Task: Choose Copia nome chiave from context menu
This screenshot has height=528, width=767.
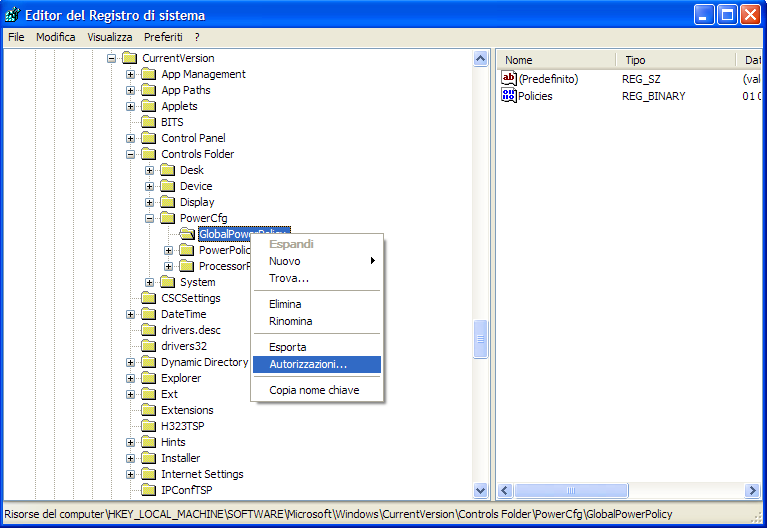Action: coord(317,390)
